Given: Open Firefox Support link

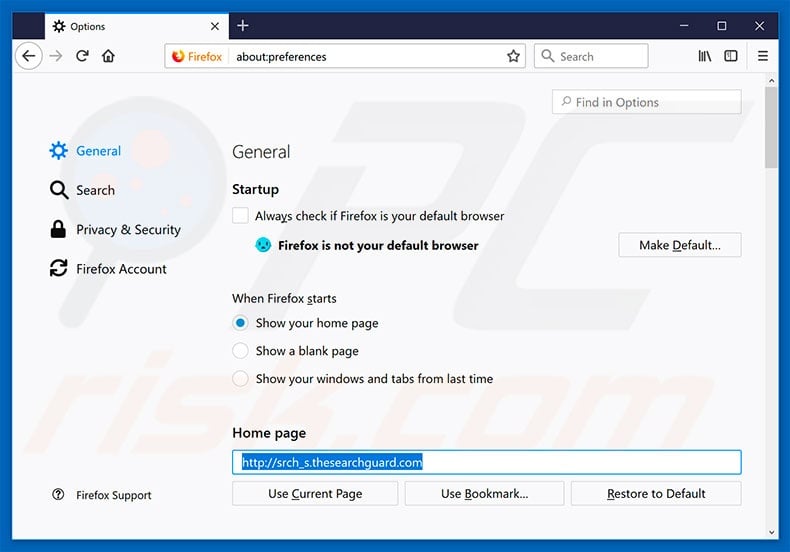Looking at the screenshot, I should (102, 495).
